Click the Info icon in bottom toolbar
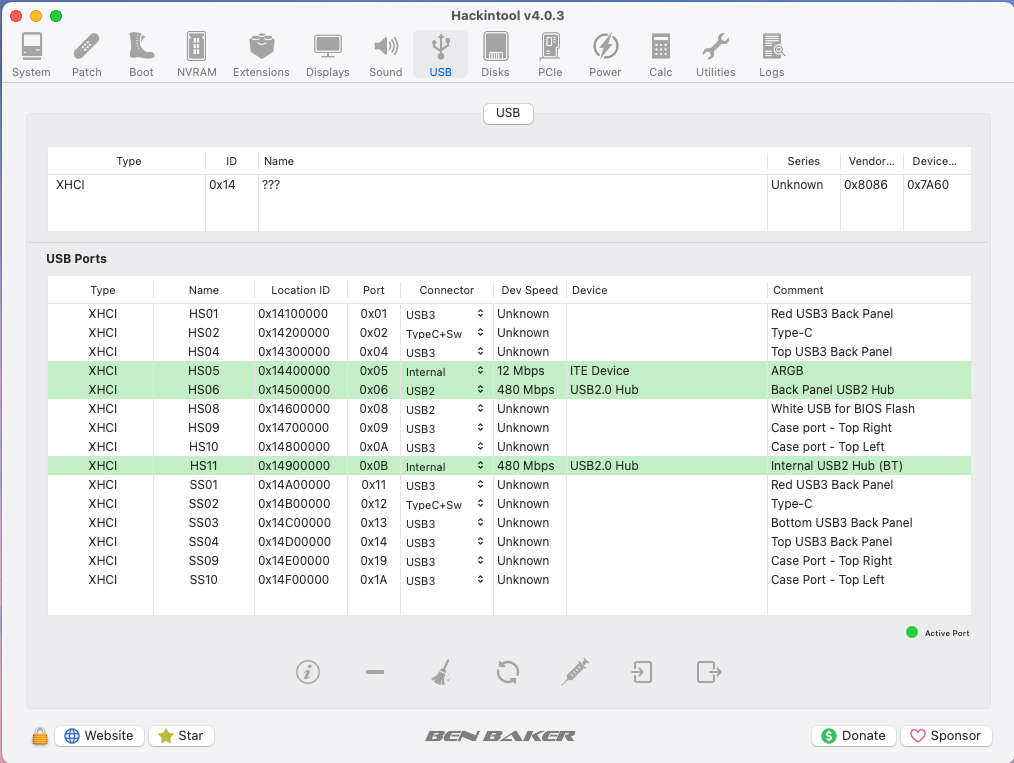This screenshot has width=1014, height=763. click(x=308, y=672)
